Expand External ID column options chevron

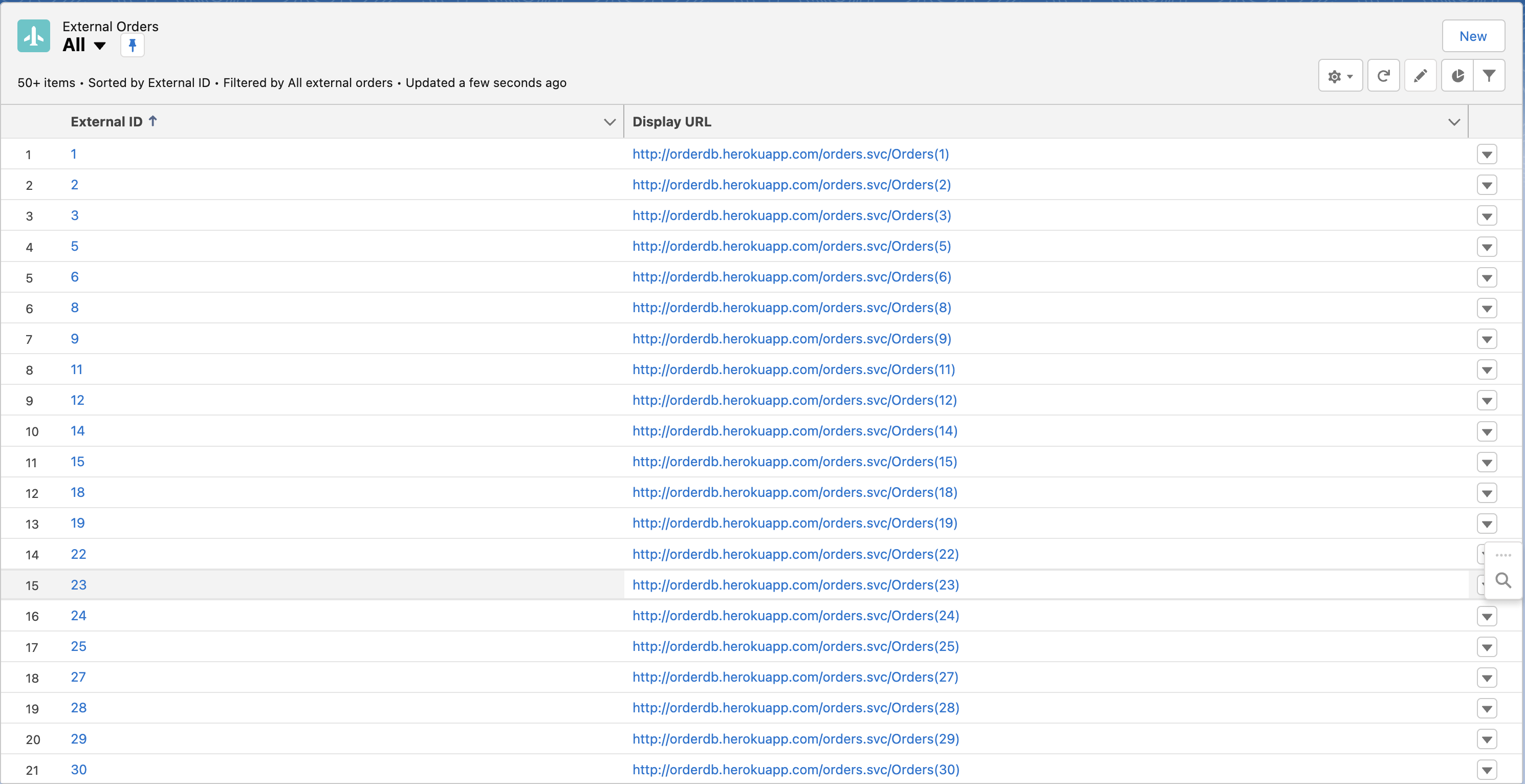[x=609, y=122]
